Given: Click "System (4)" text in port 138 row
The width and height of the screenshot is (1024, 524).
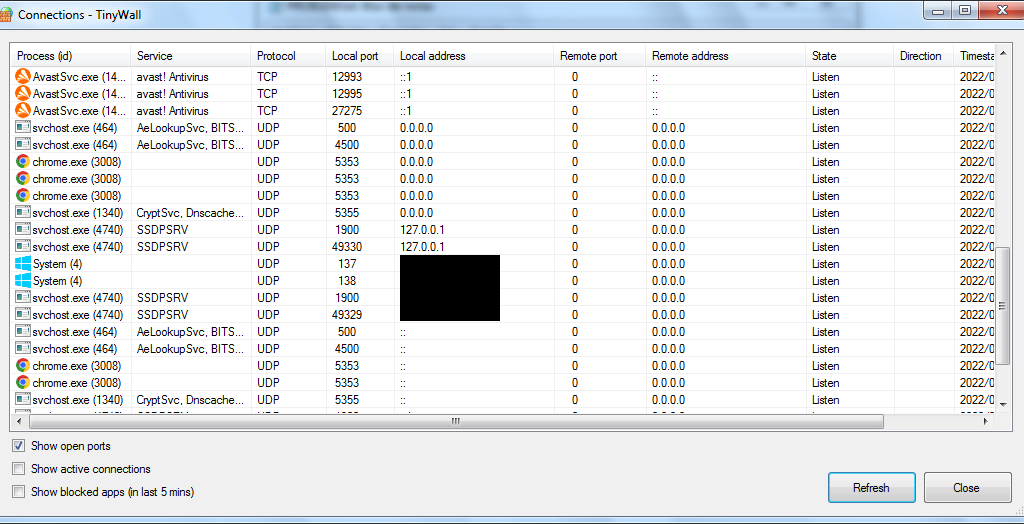Looking at the screenshot, I should coord(57,281).
